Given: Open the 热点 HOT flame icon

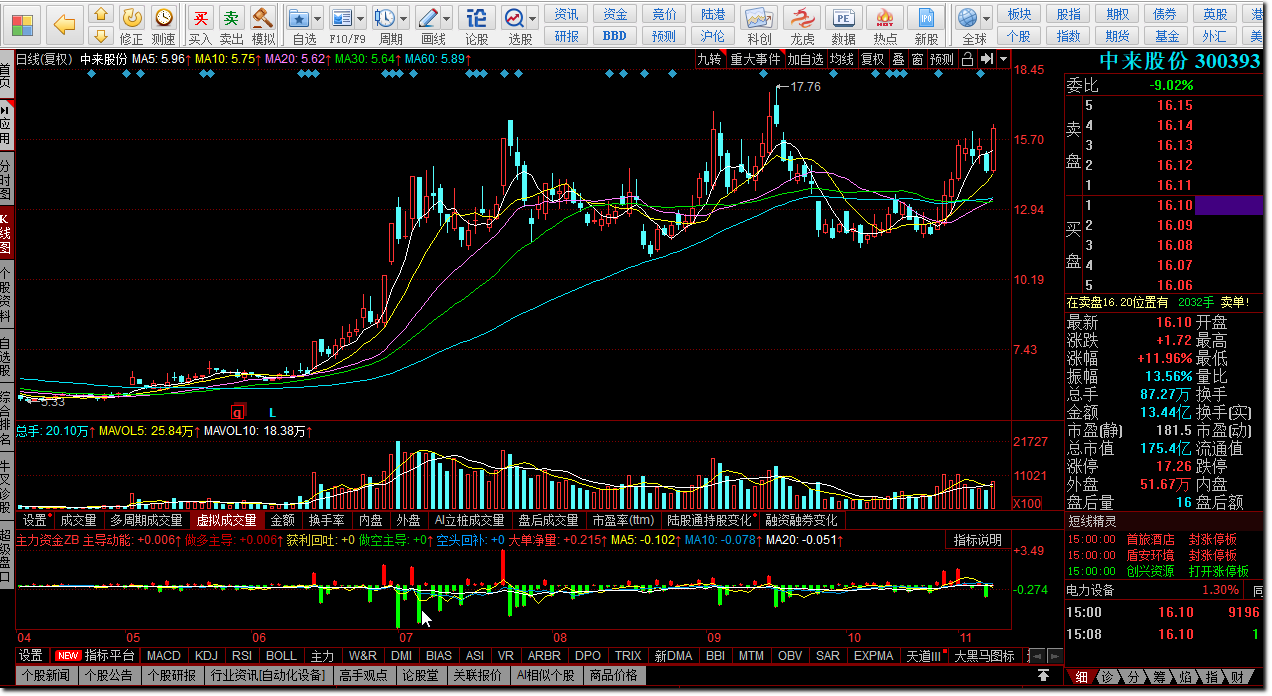Looking at the screenshot, I should tap(885, 18).
